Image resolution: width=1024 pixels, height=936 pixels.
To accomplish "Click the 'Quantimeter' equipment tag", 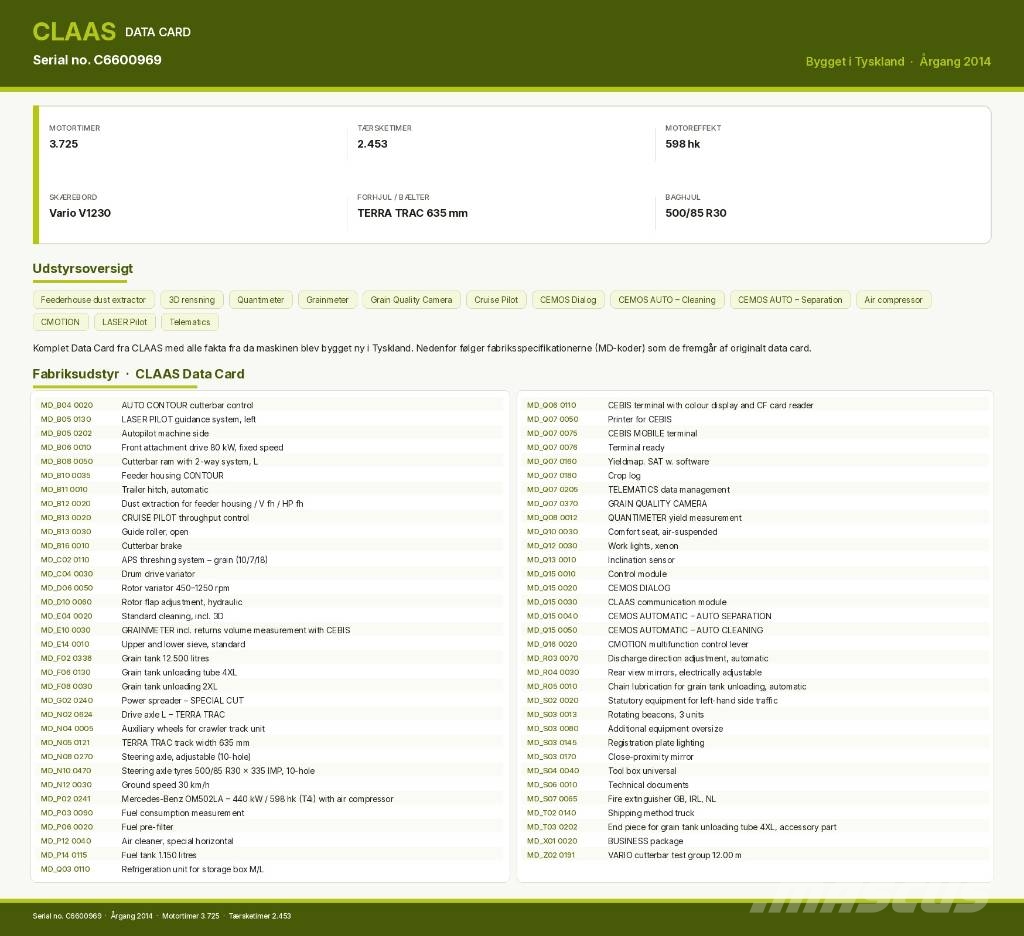I will [261, 300].
